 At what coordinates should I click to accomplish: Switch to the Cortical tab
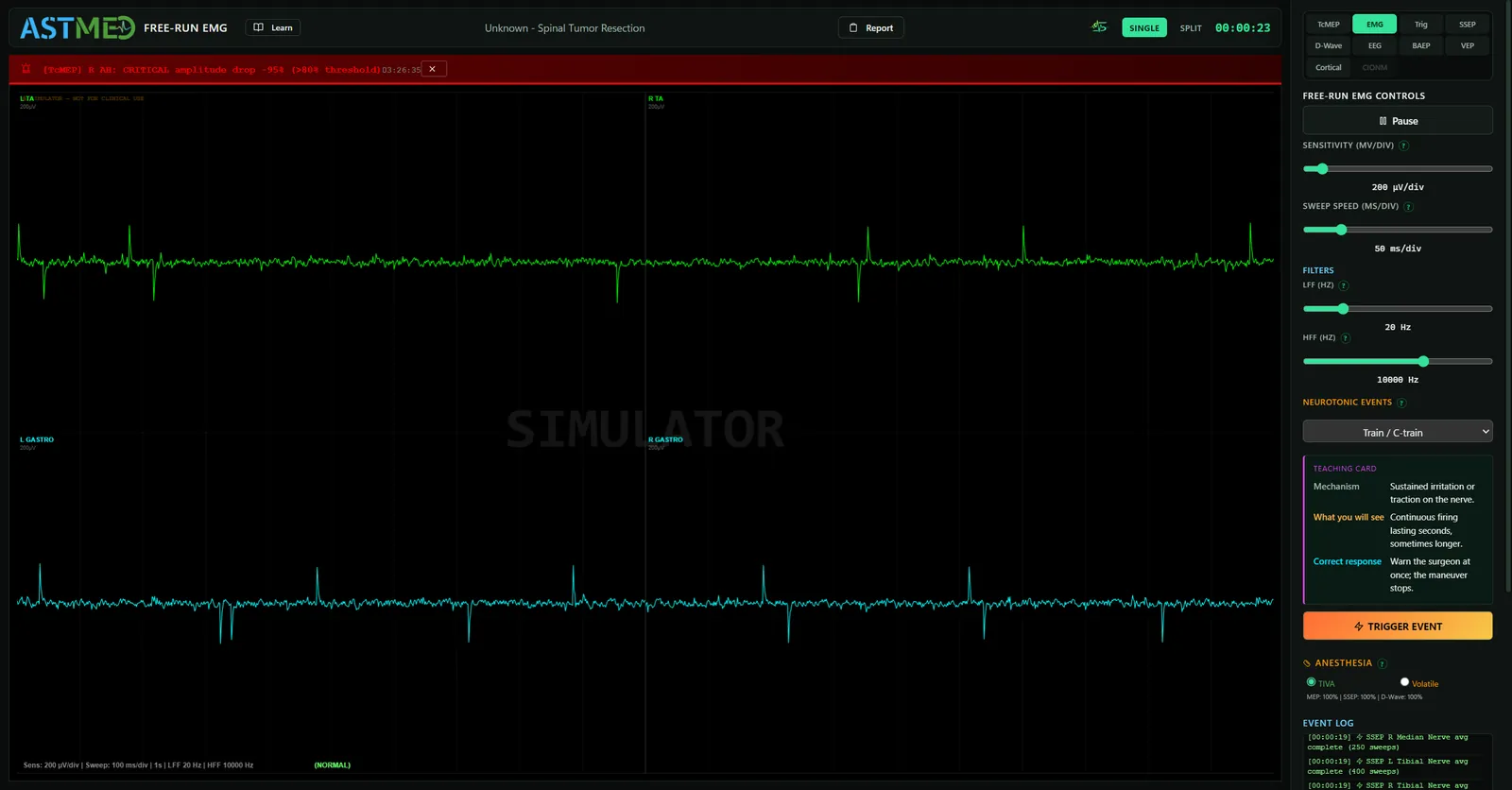pyautogui.click(x=1329, y=67)
